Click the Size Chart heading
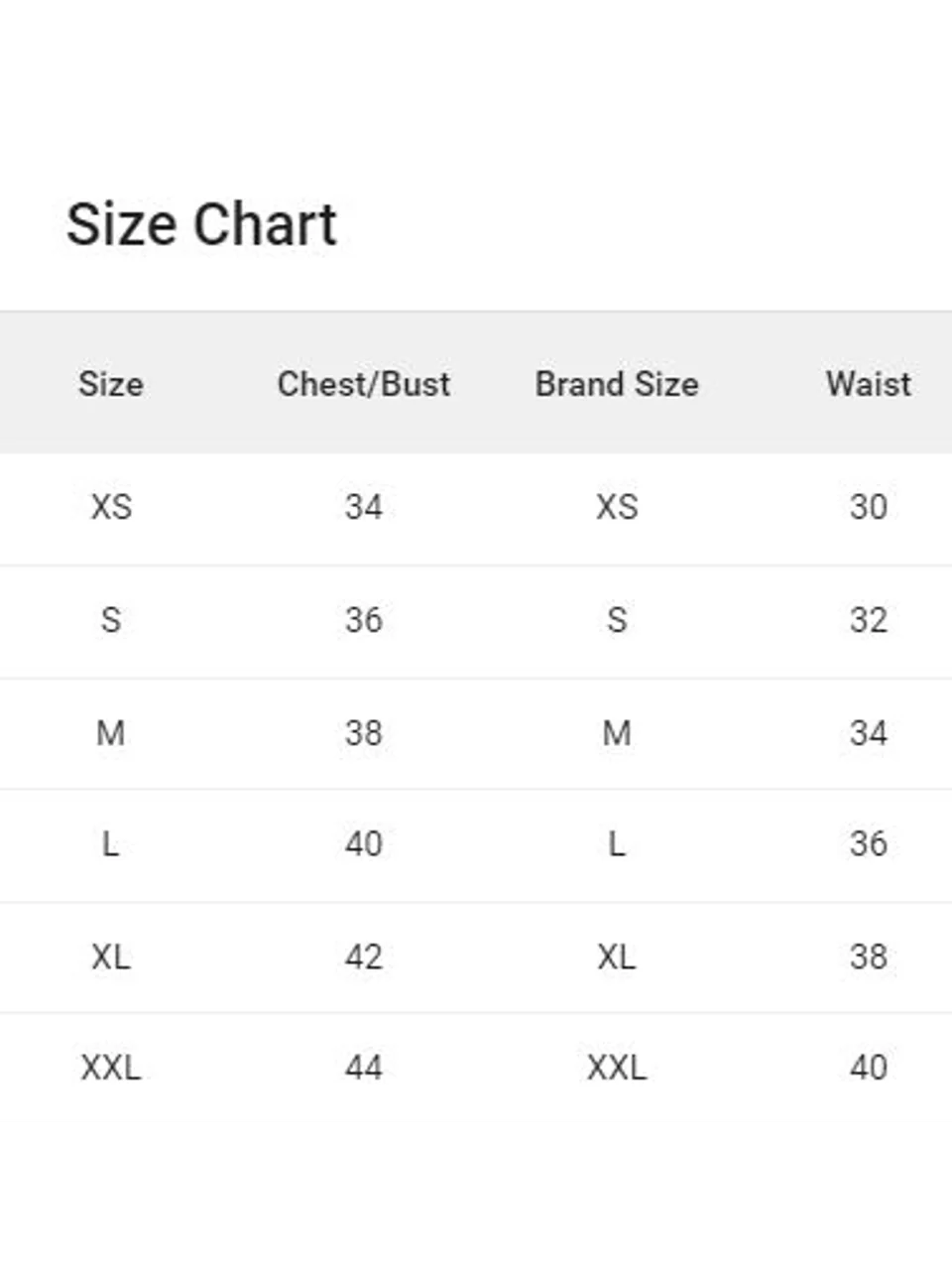Image resolution: width=952 pixels, height=1270 pixels. pyautogui.click(x=201, y=224)
